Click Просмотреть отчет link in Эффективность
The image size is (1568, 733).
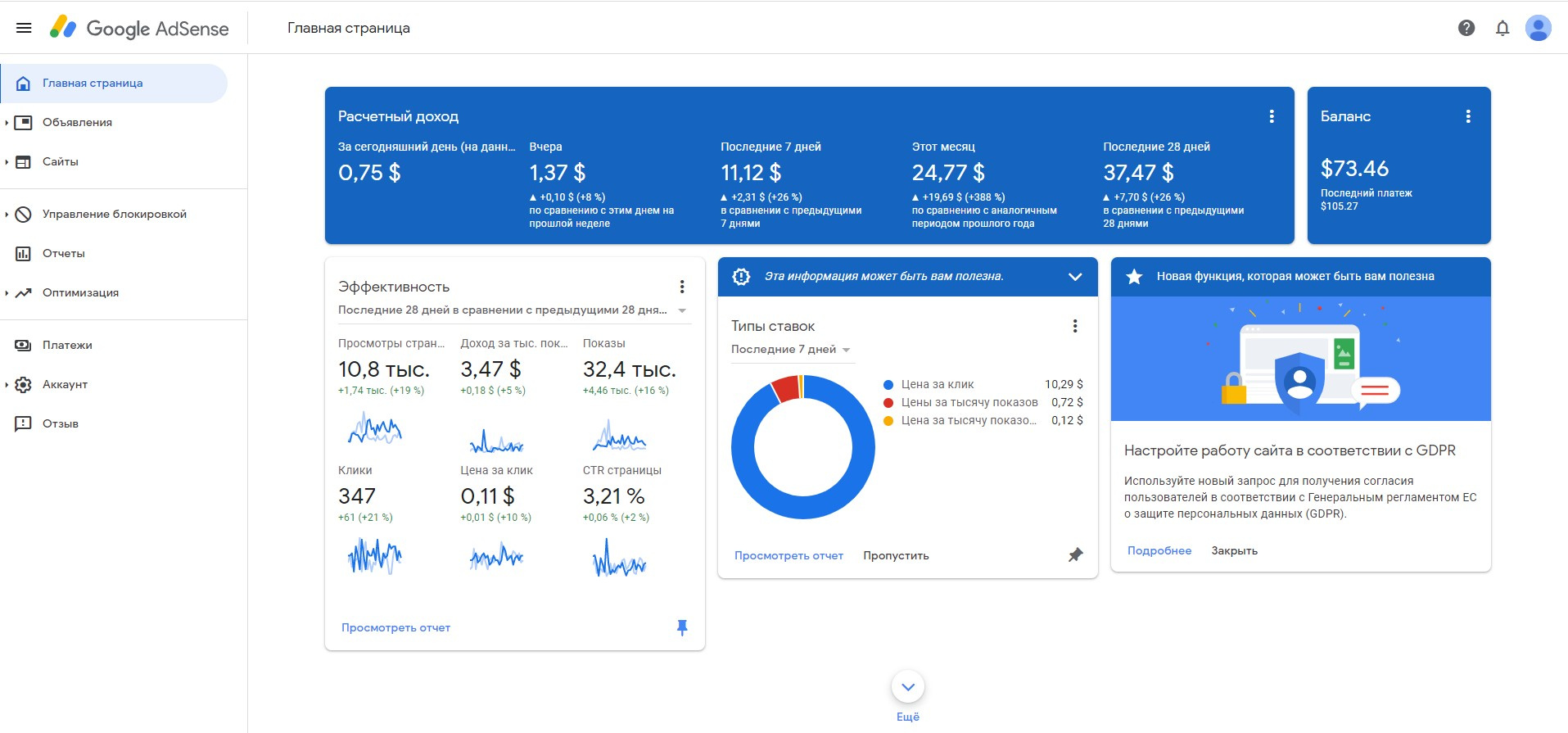(395, 627)
